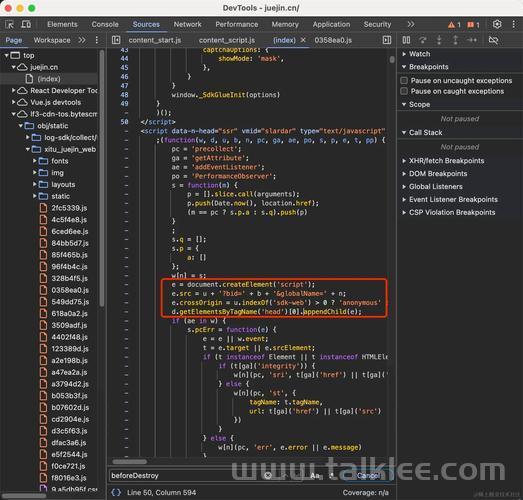Show more navigator tabs with chevron
Screen dimensions: 523x500
[82, 40]
